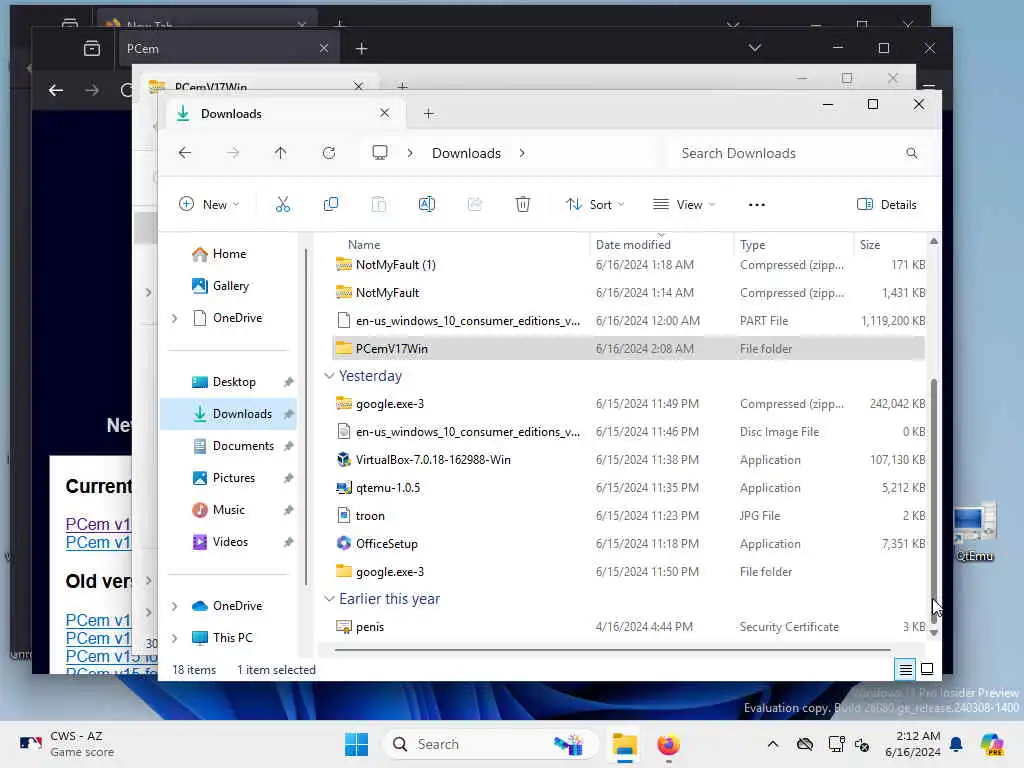Open a new tab in the PCem browser
The width and height of the screenshot is (1024, 768).
361,48
